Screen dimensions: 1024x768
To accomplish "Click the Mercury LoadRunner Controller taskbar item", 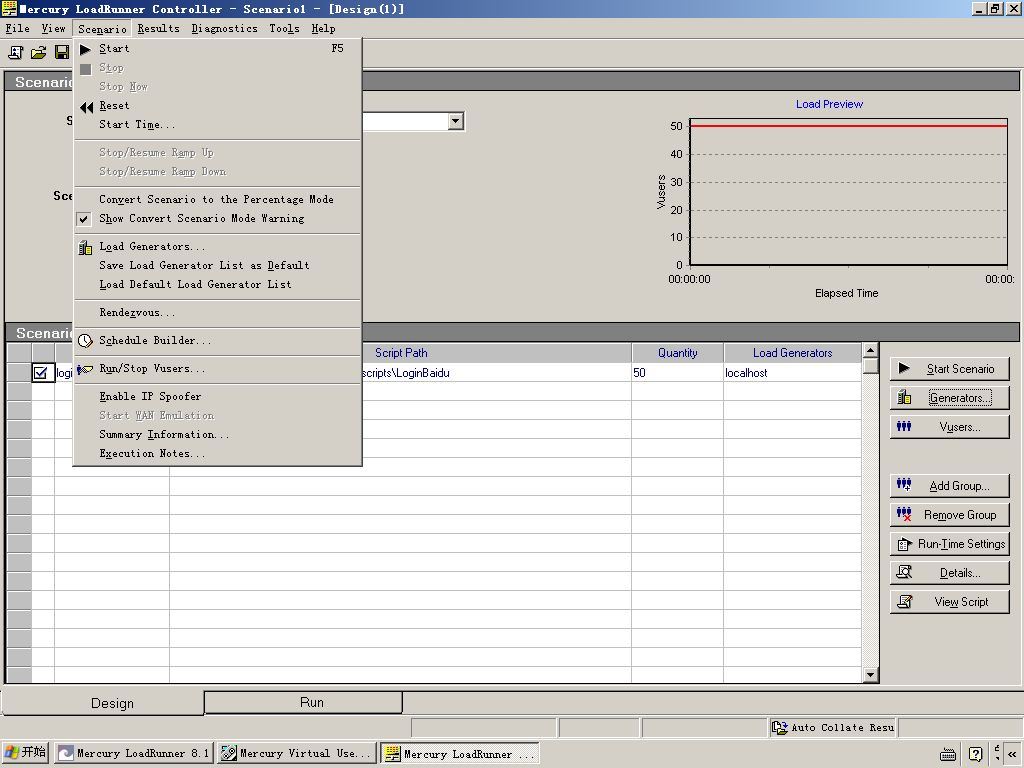I will (460, 753).
